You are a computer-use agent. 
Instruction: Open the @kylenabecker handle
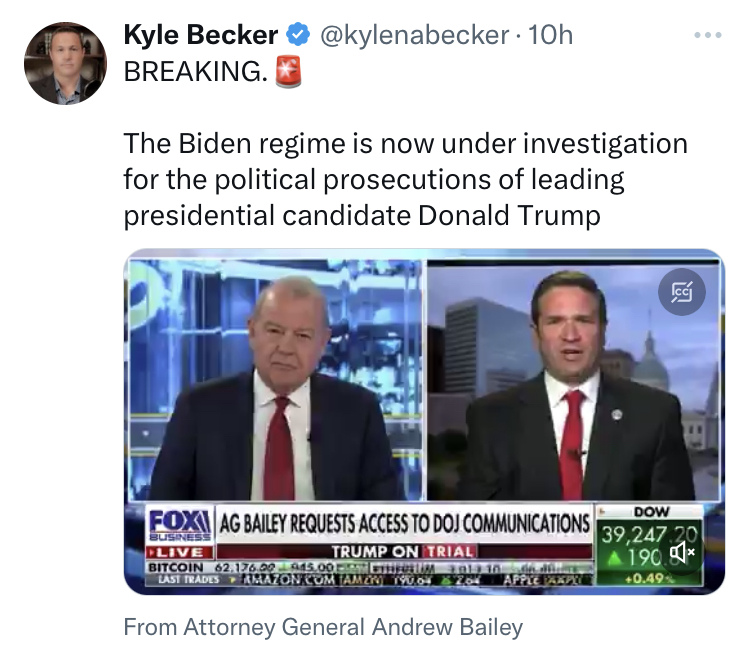[414, 36]
